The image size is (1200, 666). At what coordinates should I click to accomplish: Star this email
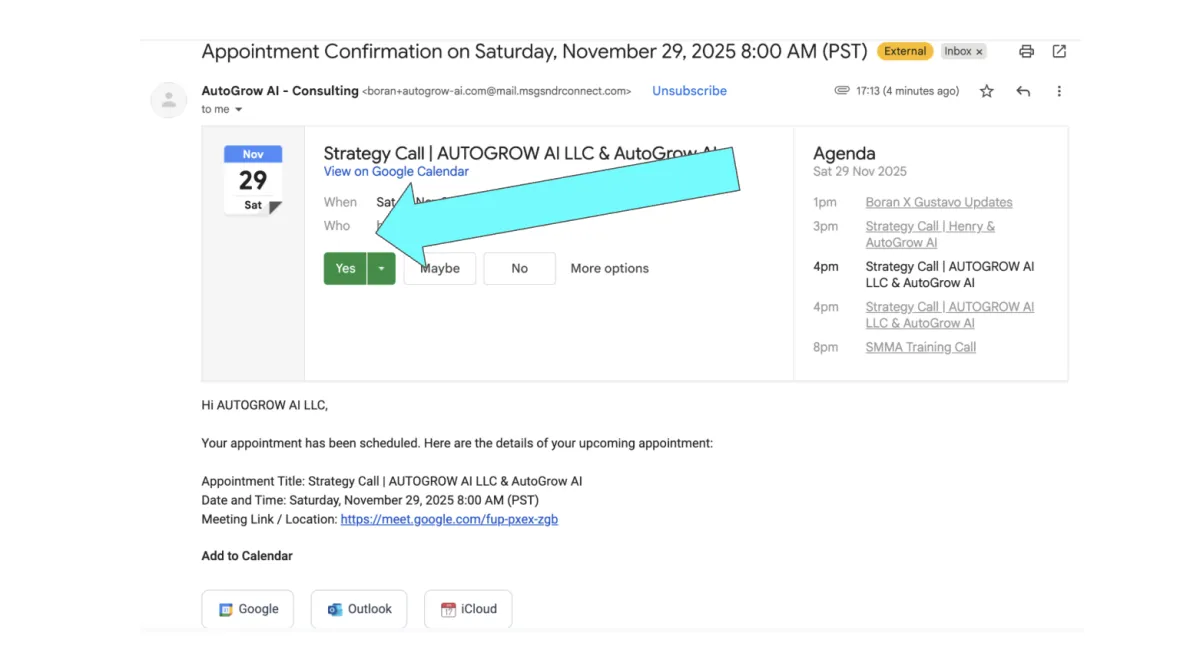(987, 91)
